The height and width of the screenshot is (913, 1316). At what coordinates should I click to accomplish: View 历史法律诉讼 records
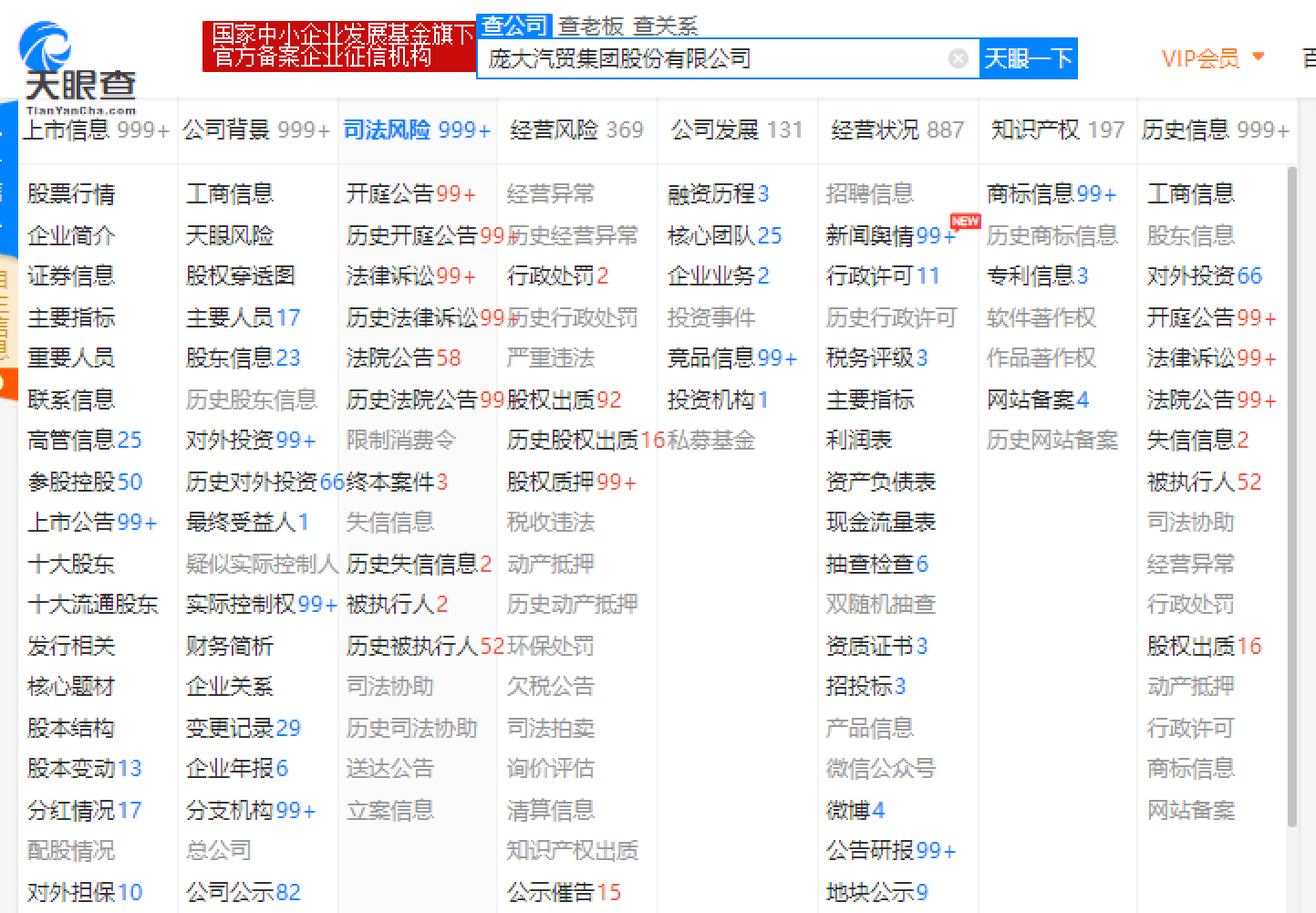[x=426, y=317]
